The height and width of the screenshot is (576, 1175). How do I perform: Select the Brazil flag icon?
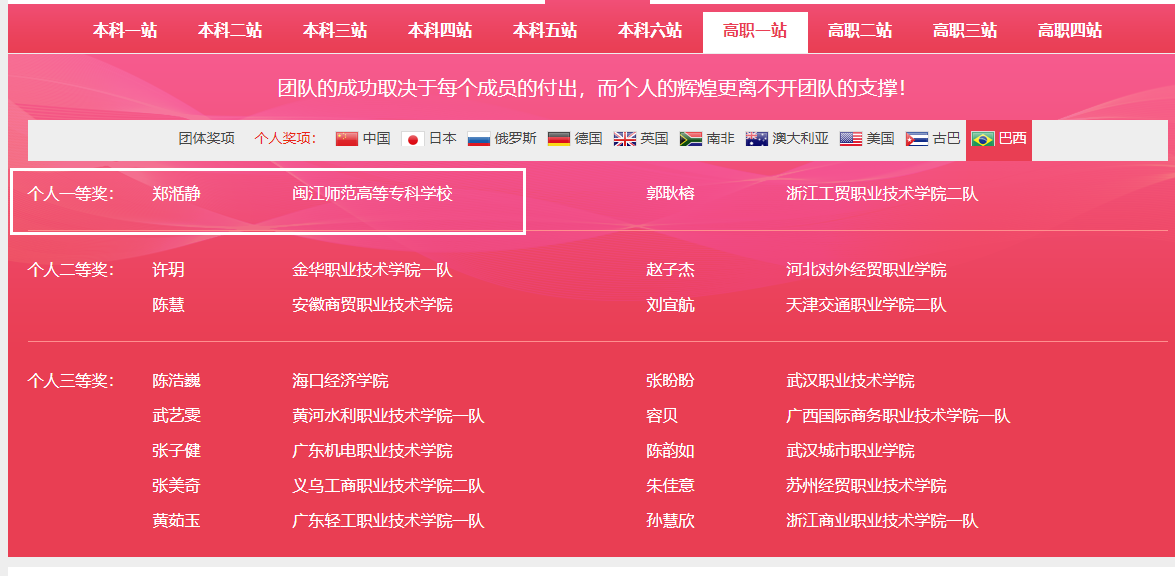click(x=983, y=139)
